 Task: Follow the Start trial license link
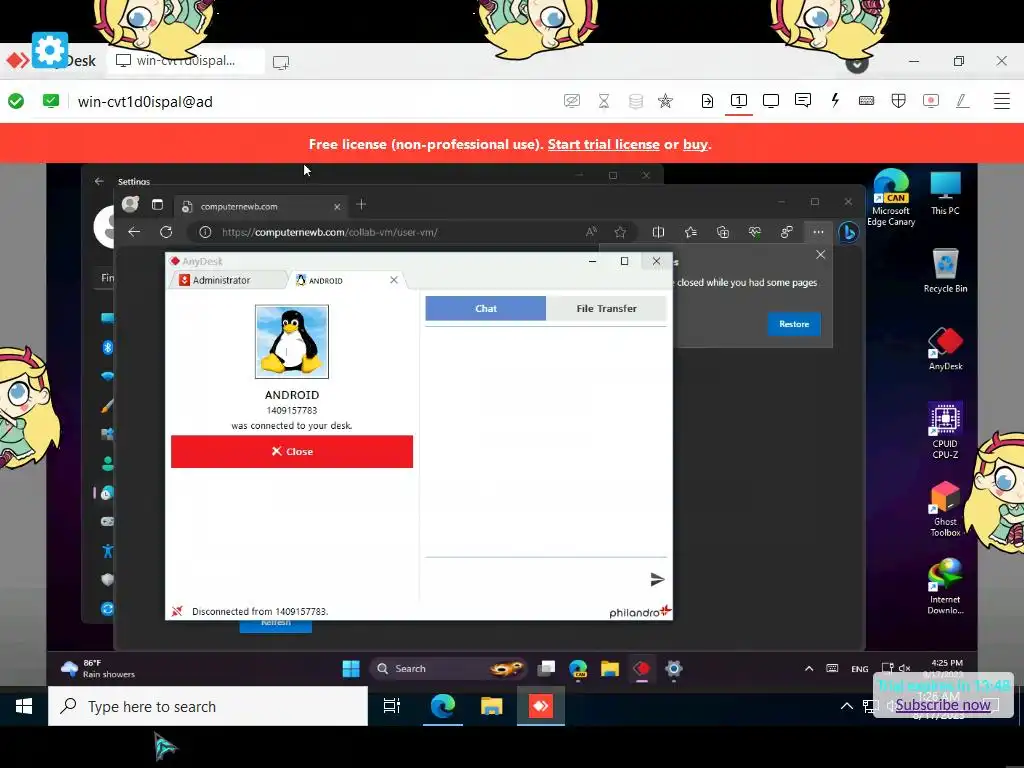coord(603,144)
